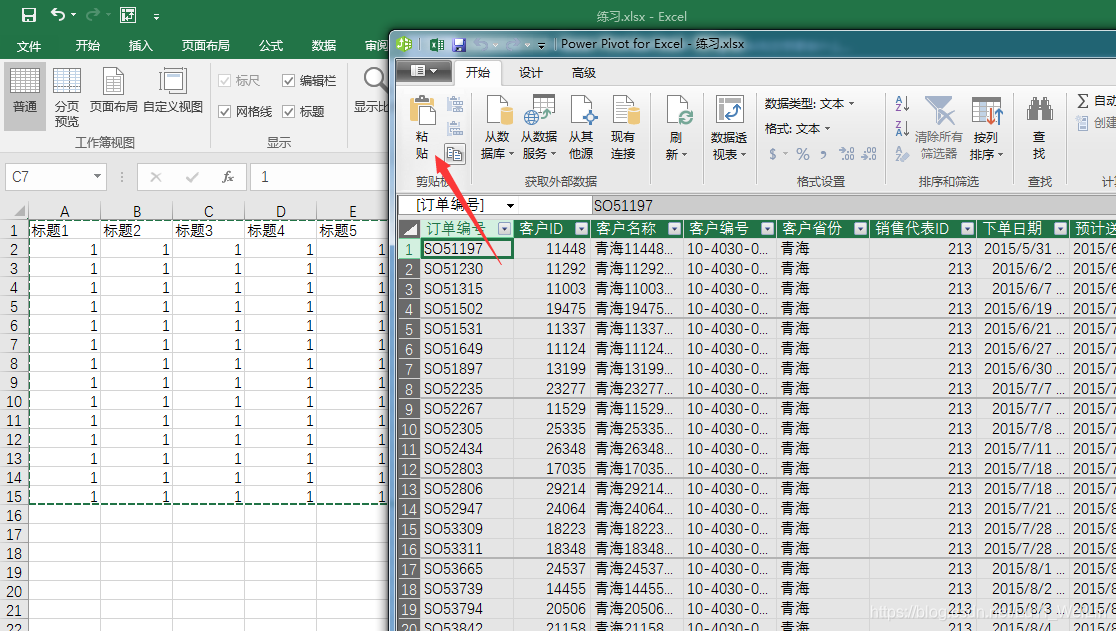Click the Power Pivot formula bar showing SO51197
1116x631 pixels.
click(x=853, y=206)
